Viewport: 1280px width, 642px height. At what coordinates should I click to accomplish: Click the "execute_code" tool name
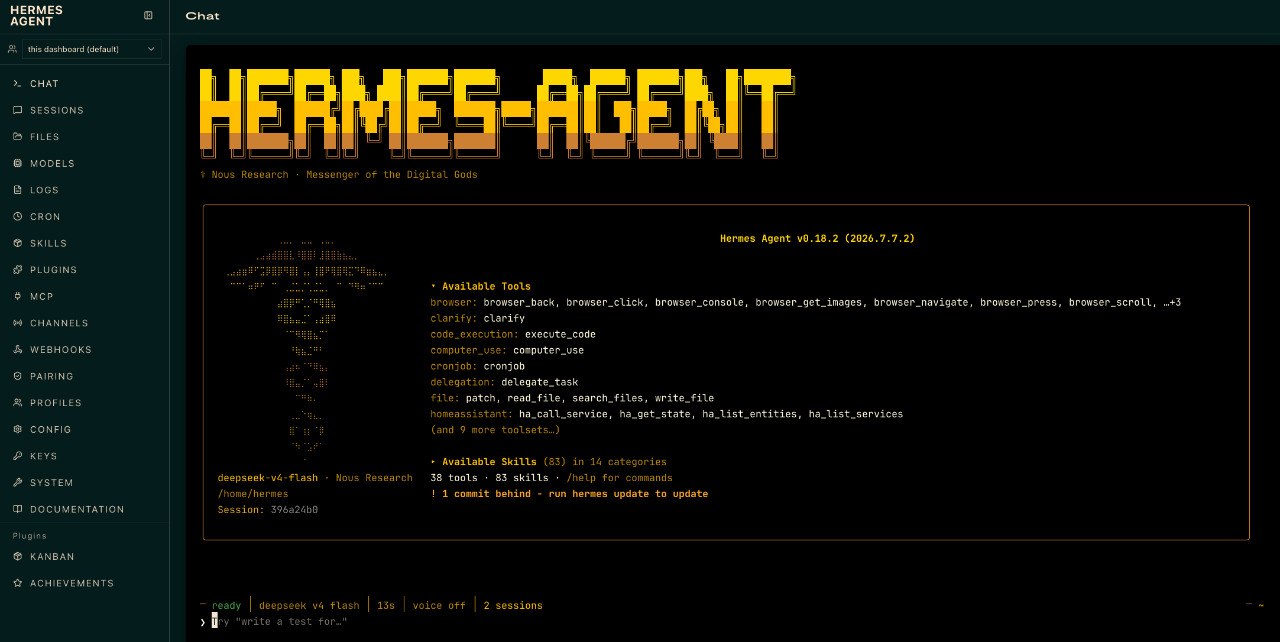(560, 334)
